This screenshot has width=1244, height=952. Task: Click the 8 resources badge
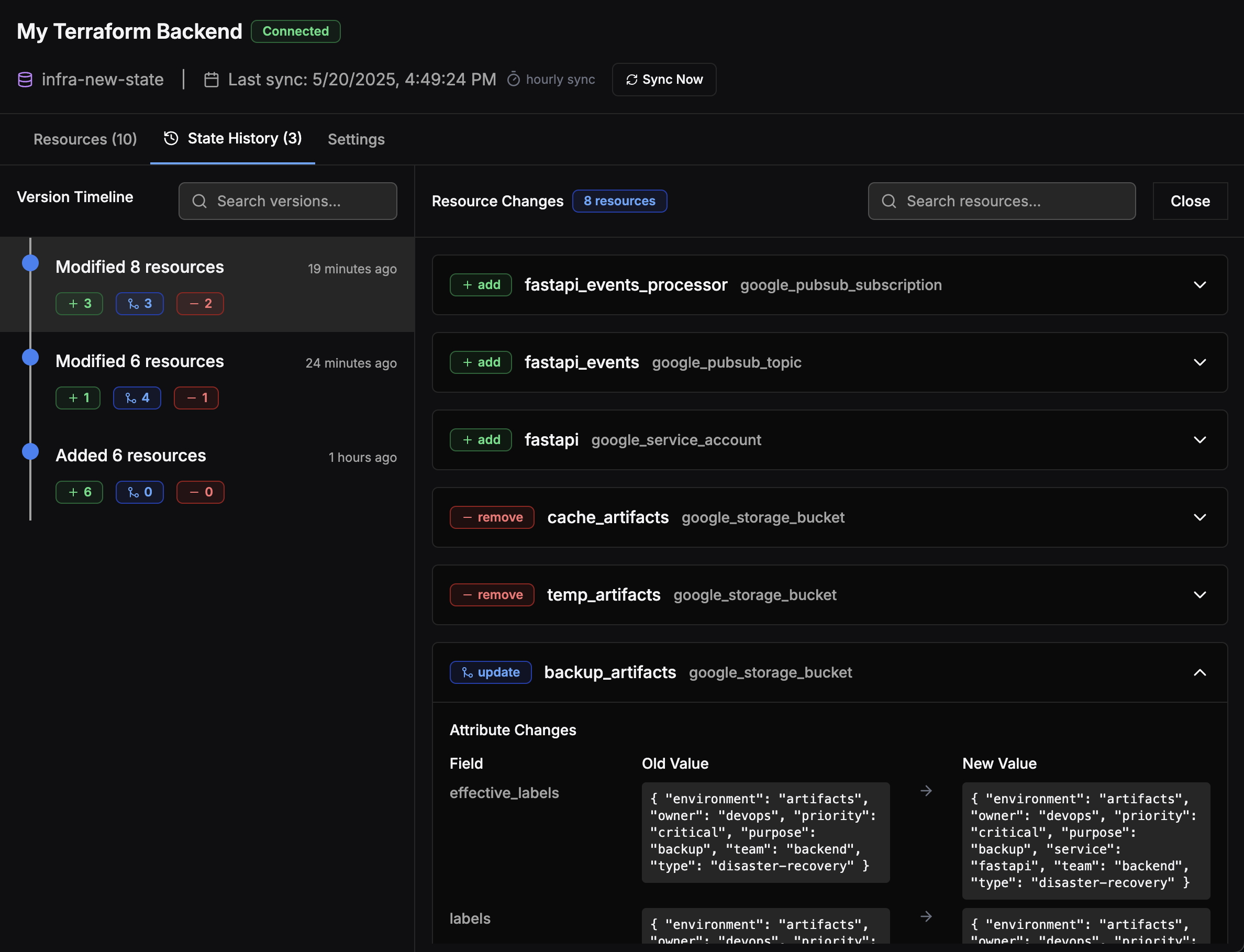(619, 201)
